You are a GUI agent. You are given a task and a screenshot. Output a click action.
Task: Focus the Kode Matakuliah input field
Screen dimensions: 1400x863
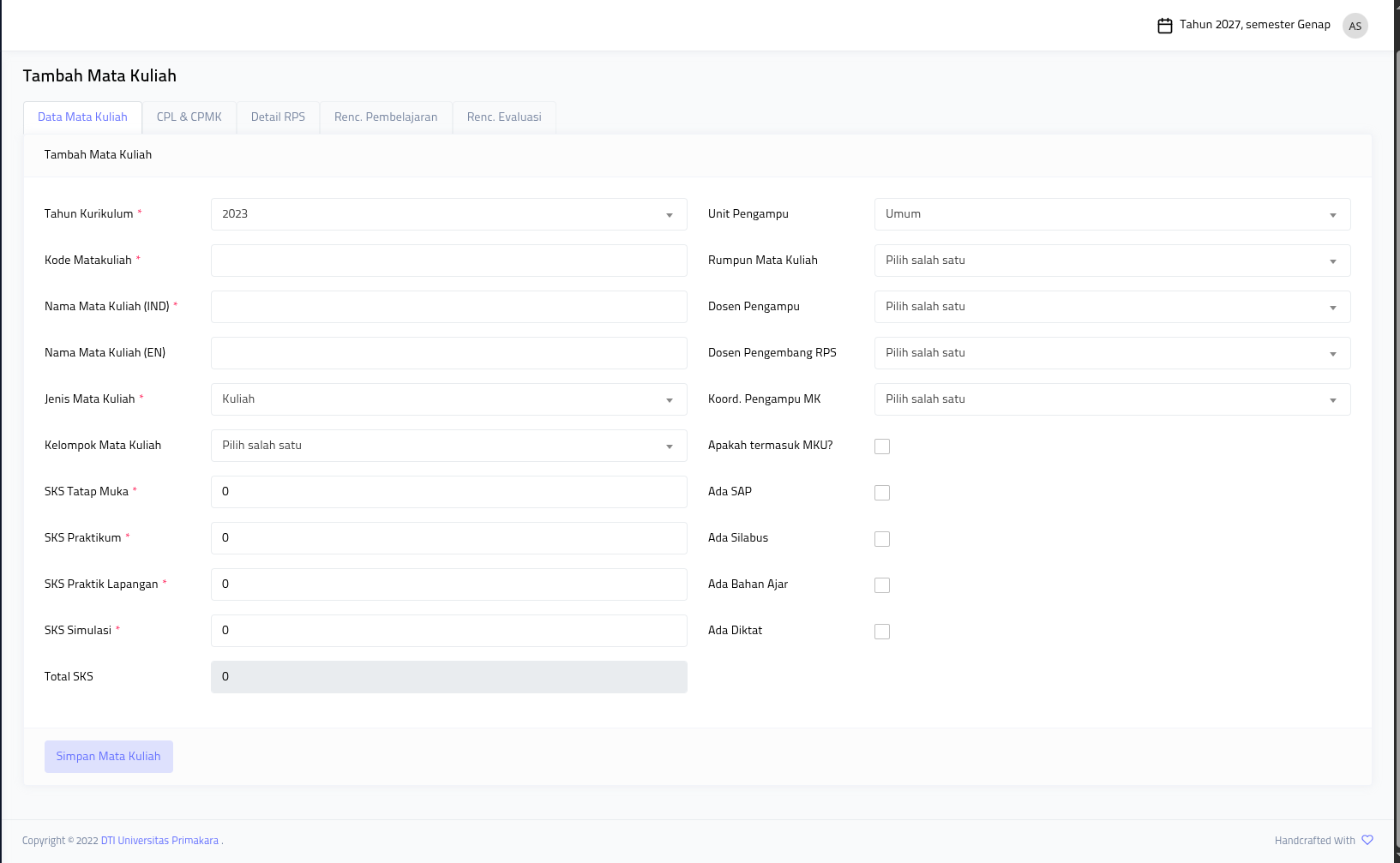448,261
